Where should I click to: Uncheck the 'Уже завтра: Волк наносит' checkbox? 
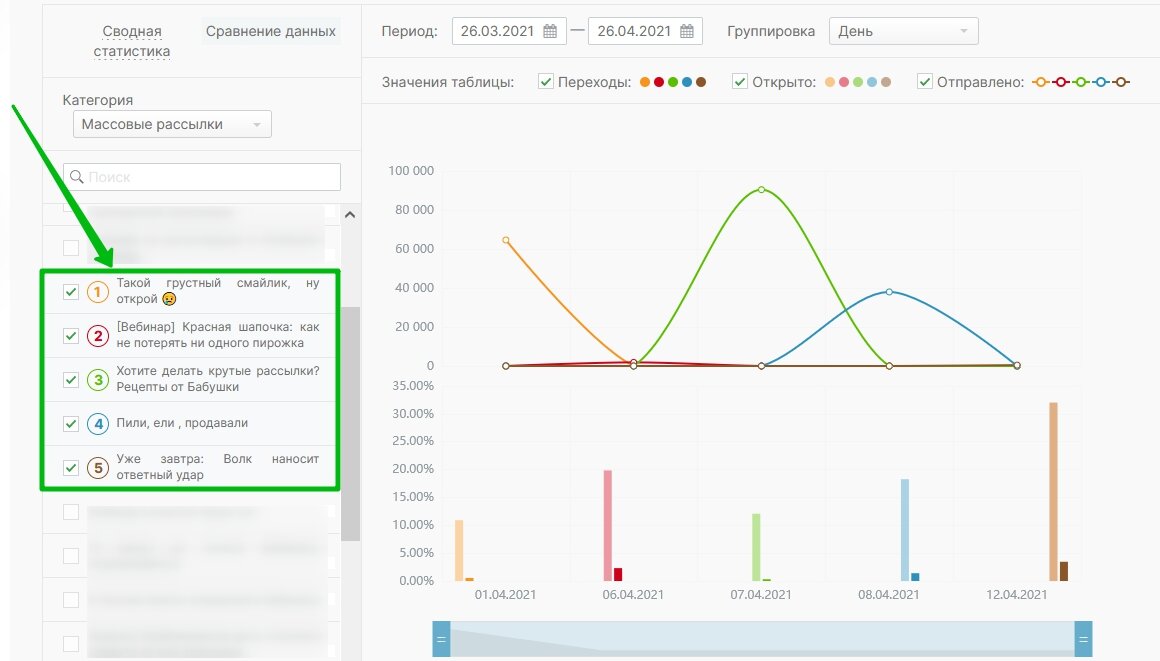tap(71, 468)
